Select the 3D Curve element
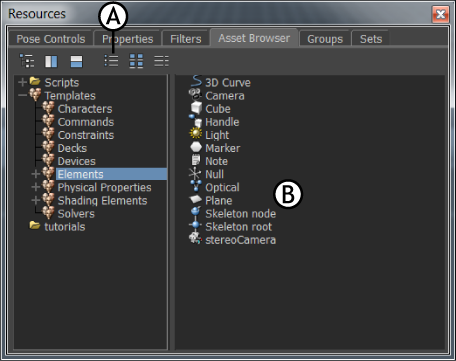 pyautogui.click(x=228, y=82)
